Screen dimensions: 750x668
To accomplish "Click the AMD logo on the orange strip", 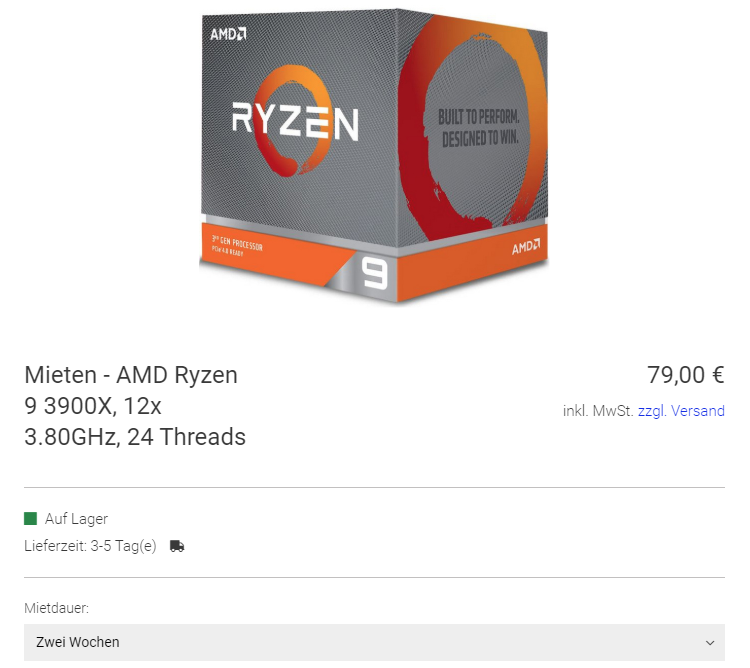I will [x=526, y=247].
